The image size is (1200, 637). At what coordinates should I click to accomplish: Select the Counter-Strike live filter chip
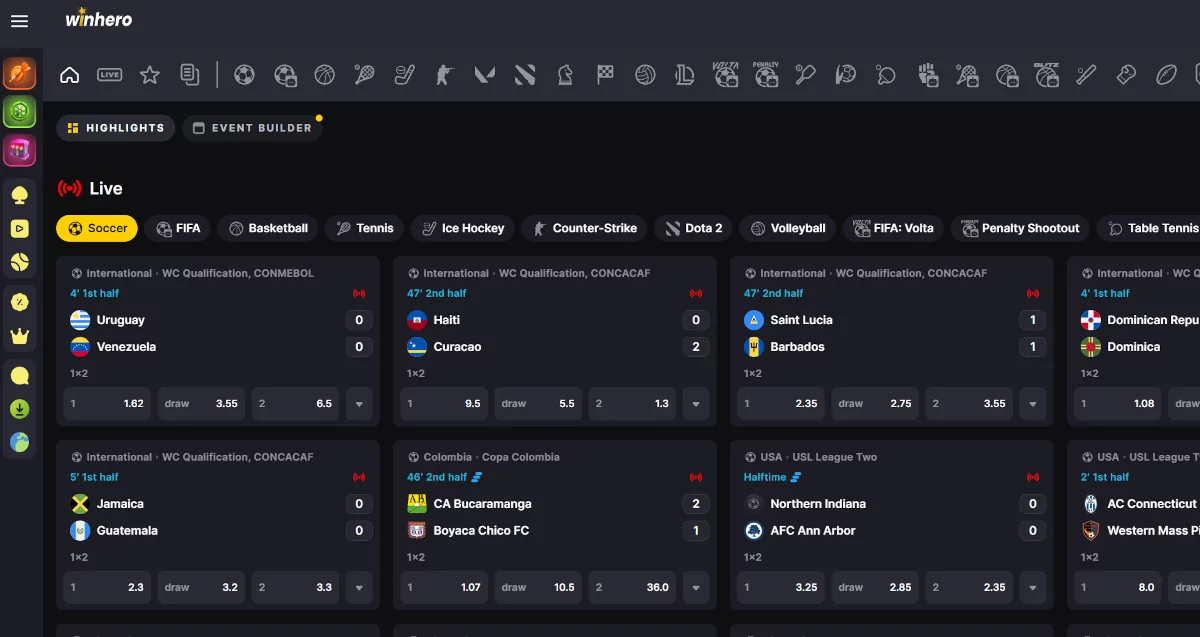coord(585,228)
